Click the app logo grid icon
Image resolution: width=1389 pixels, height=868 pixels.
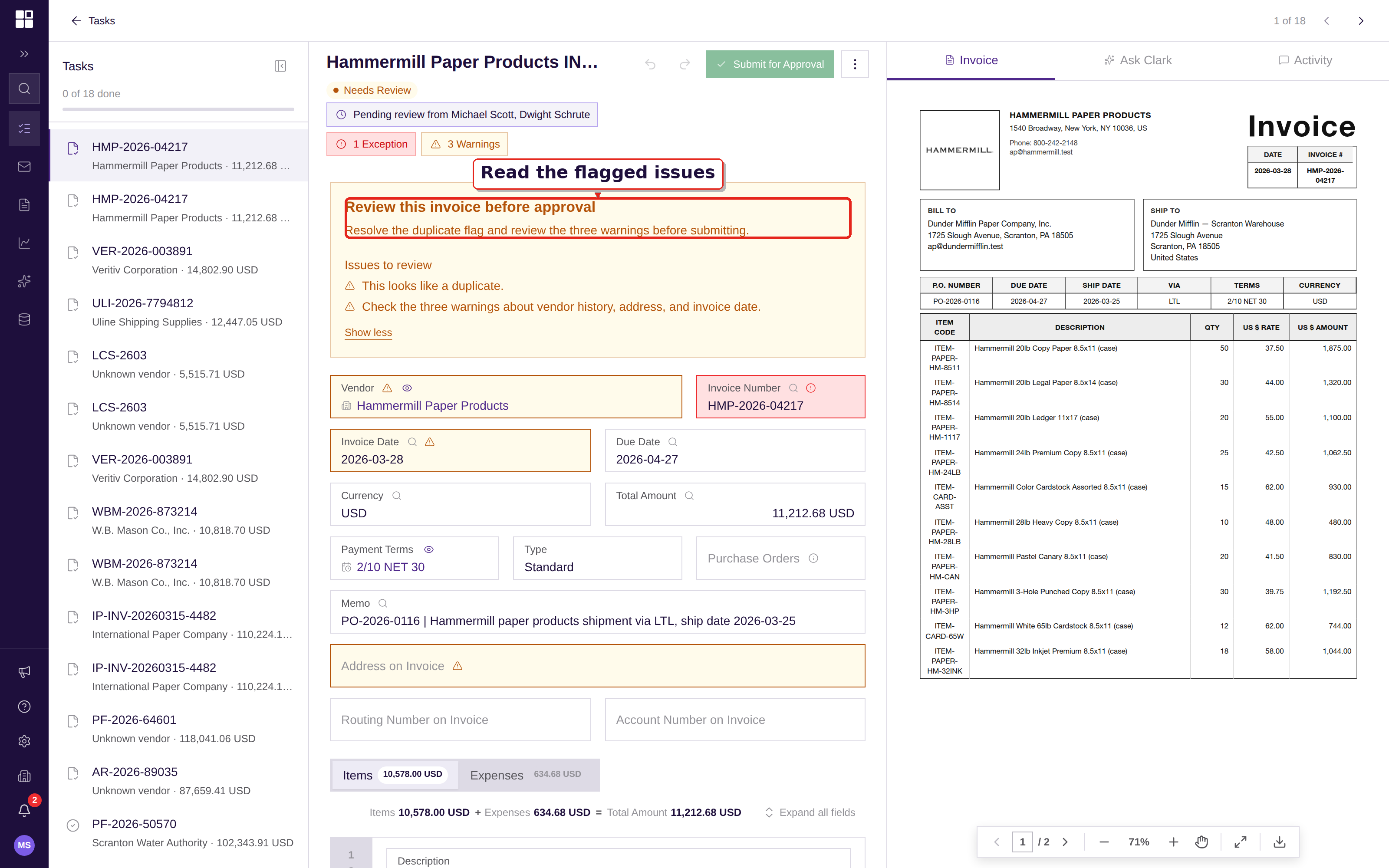tap(24, 19)
